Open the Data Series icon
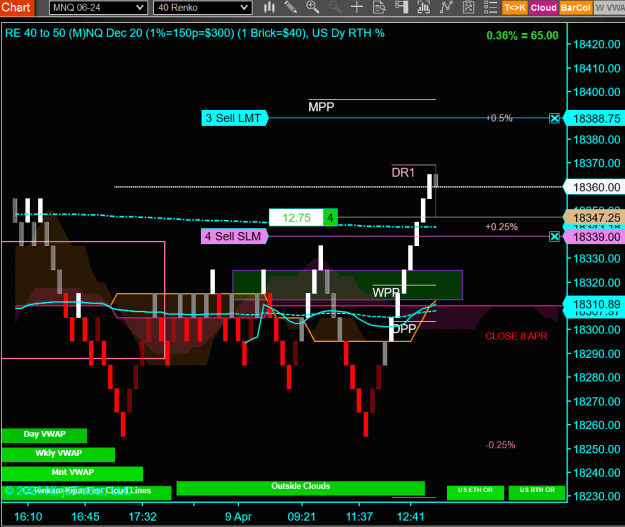 [x=423, y=7]
